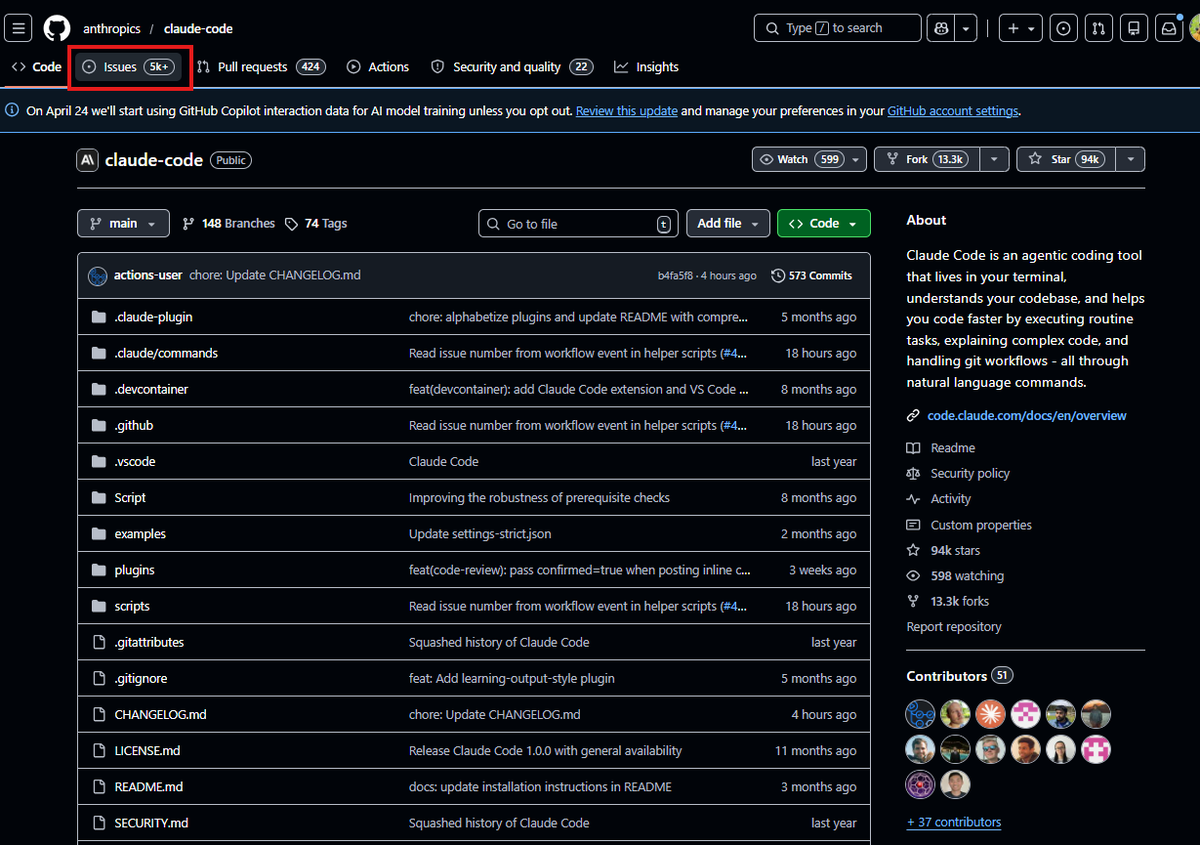The height and width of the screenshot is (845, 1200).
Task: Go to the GitHub home logo
Action: pyautogui.click(x=57, y=28)
